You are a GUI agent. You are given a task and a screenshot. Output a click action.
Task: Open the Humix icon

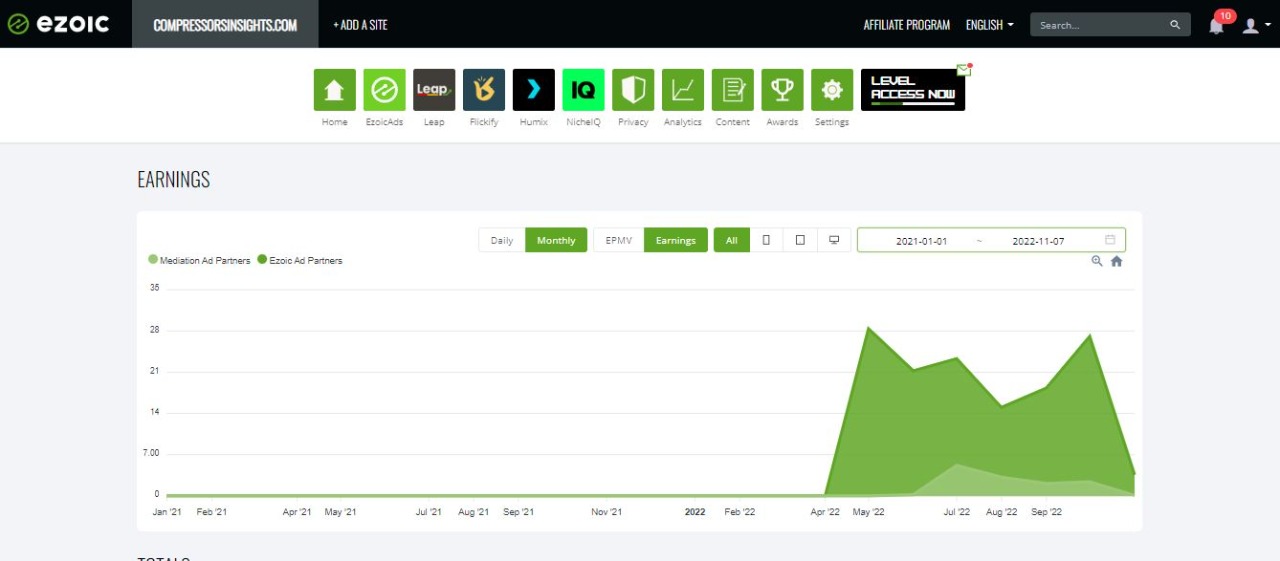coord(534,90)
